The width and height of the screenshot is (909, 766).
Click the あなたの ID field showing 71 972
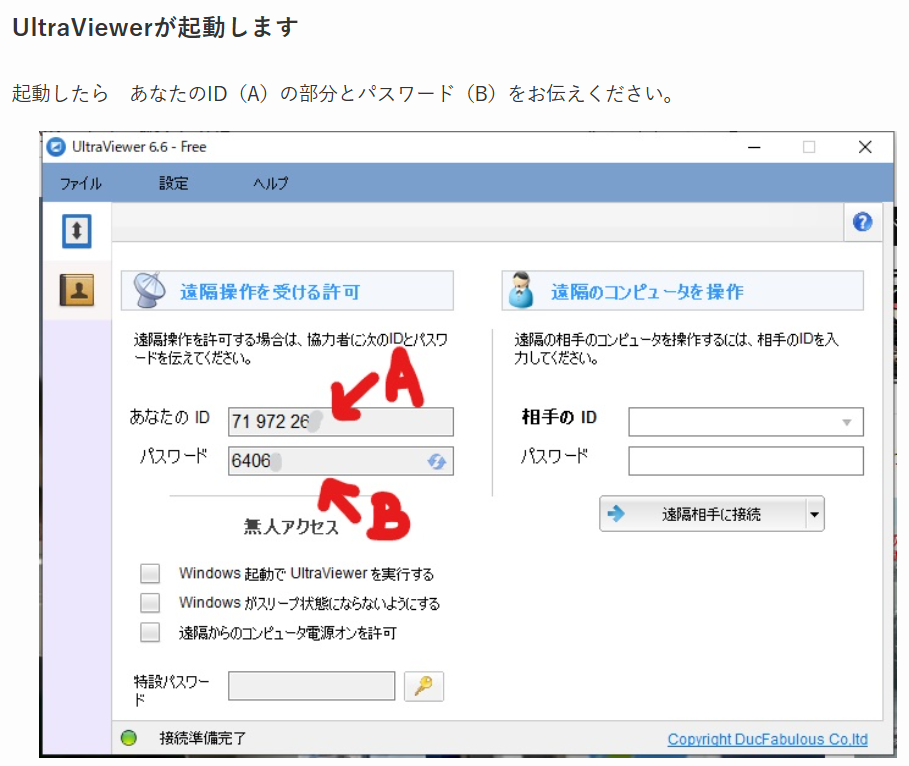(x=341, y=422)
